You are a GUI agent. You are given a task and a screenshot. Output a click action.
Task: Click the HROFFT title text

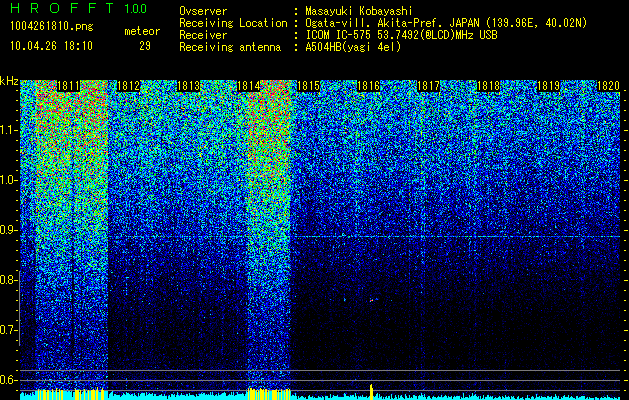click(x=62, y=8)
